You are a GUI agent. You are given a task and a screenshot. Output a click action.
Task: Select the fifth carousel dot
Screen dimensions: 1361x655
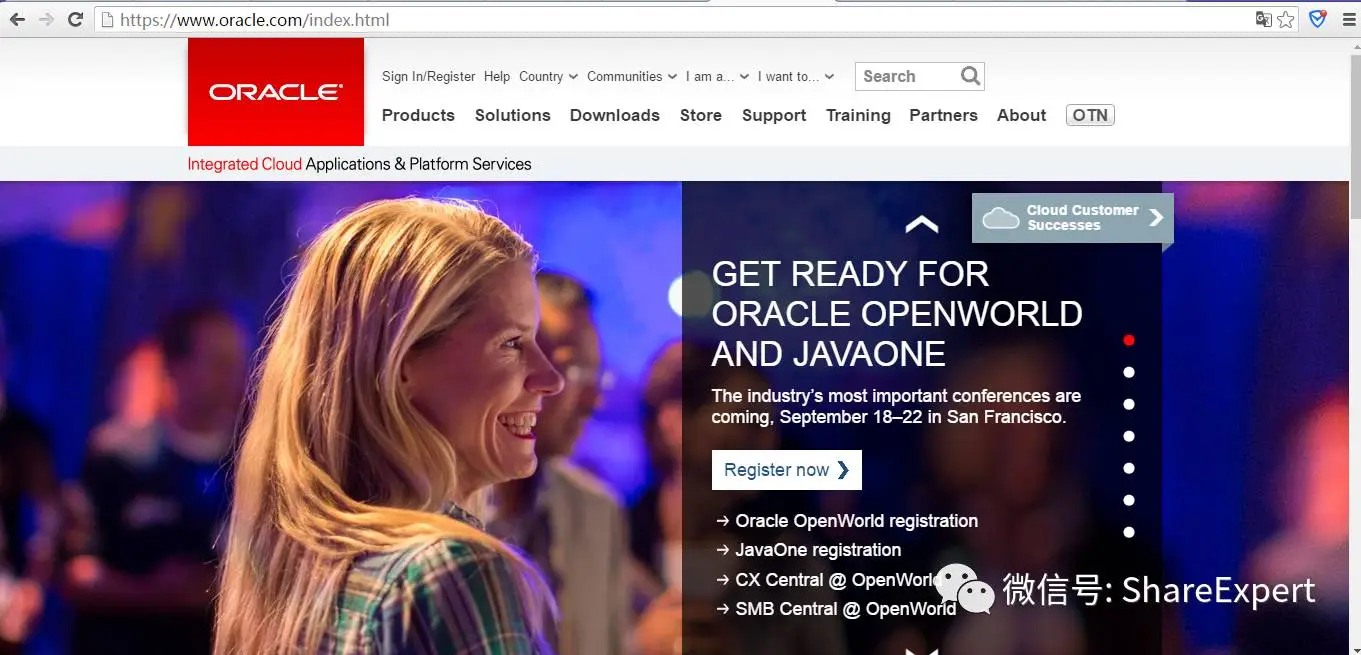pos(1129,468)
